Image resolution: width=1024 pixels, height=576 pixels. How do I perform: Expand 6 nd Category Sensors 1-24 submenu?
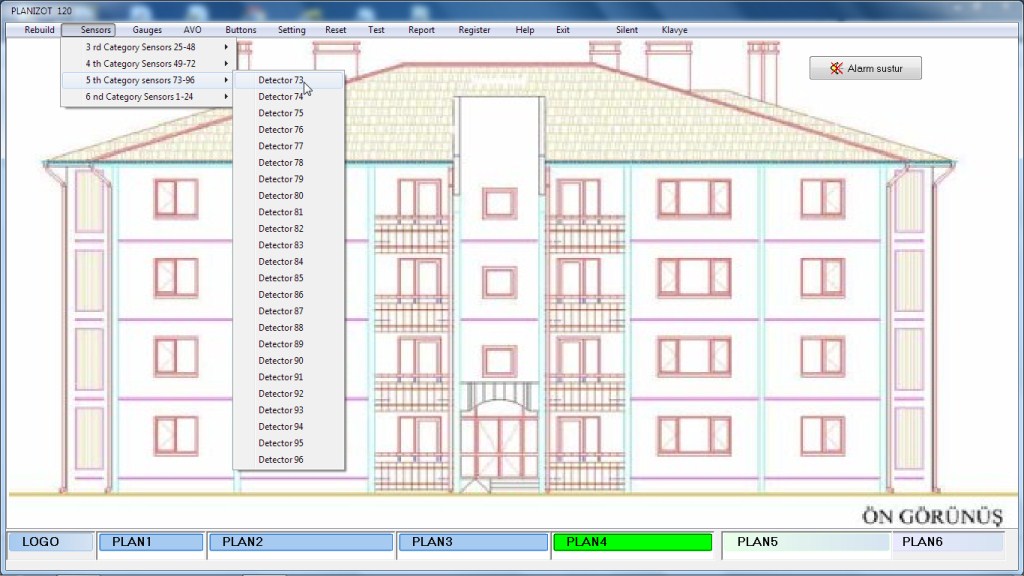point(147,96)
